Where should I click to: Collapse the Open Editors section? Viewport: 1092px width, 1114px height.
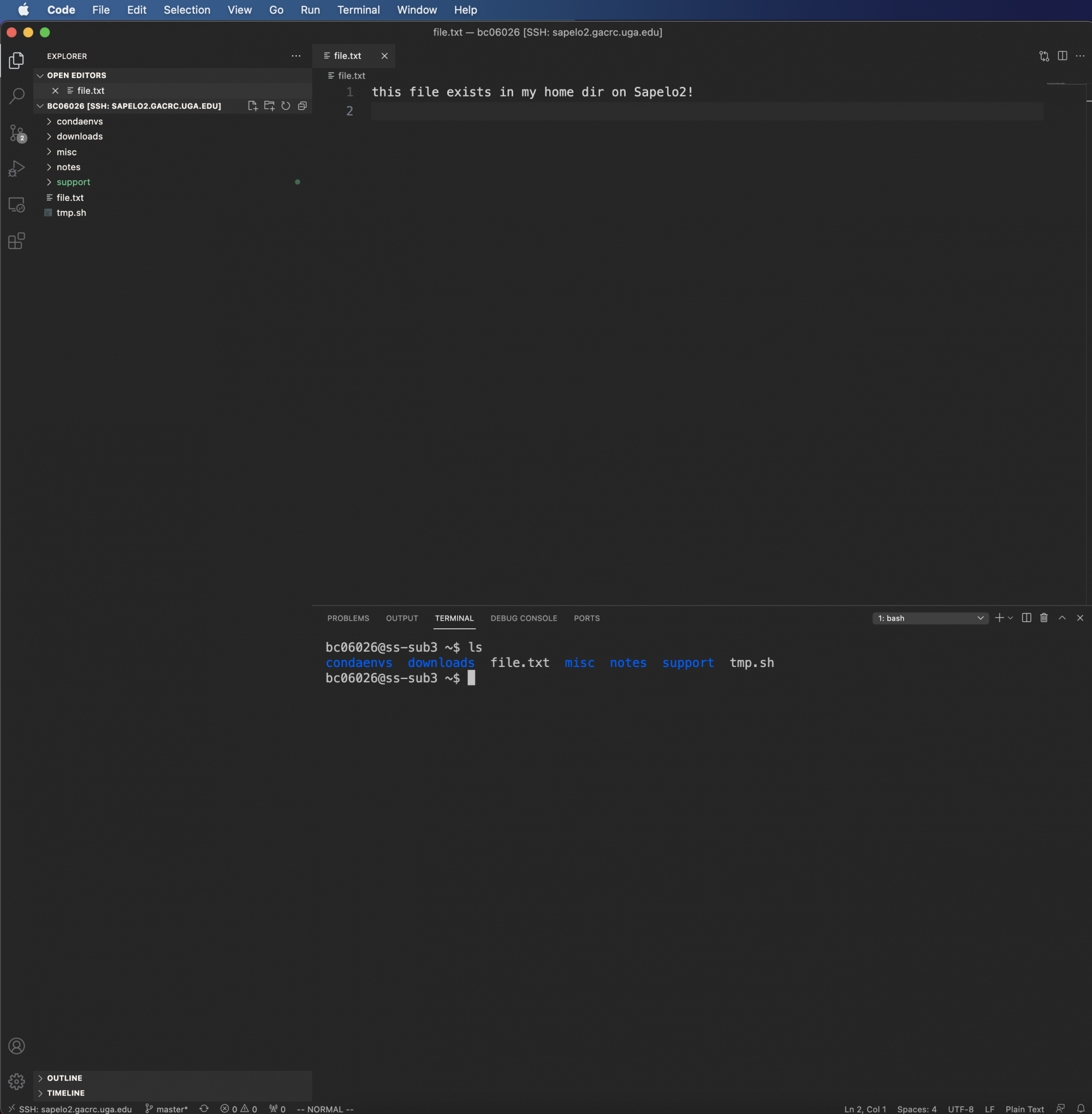point(39,75)
